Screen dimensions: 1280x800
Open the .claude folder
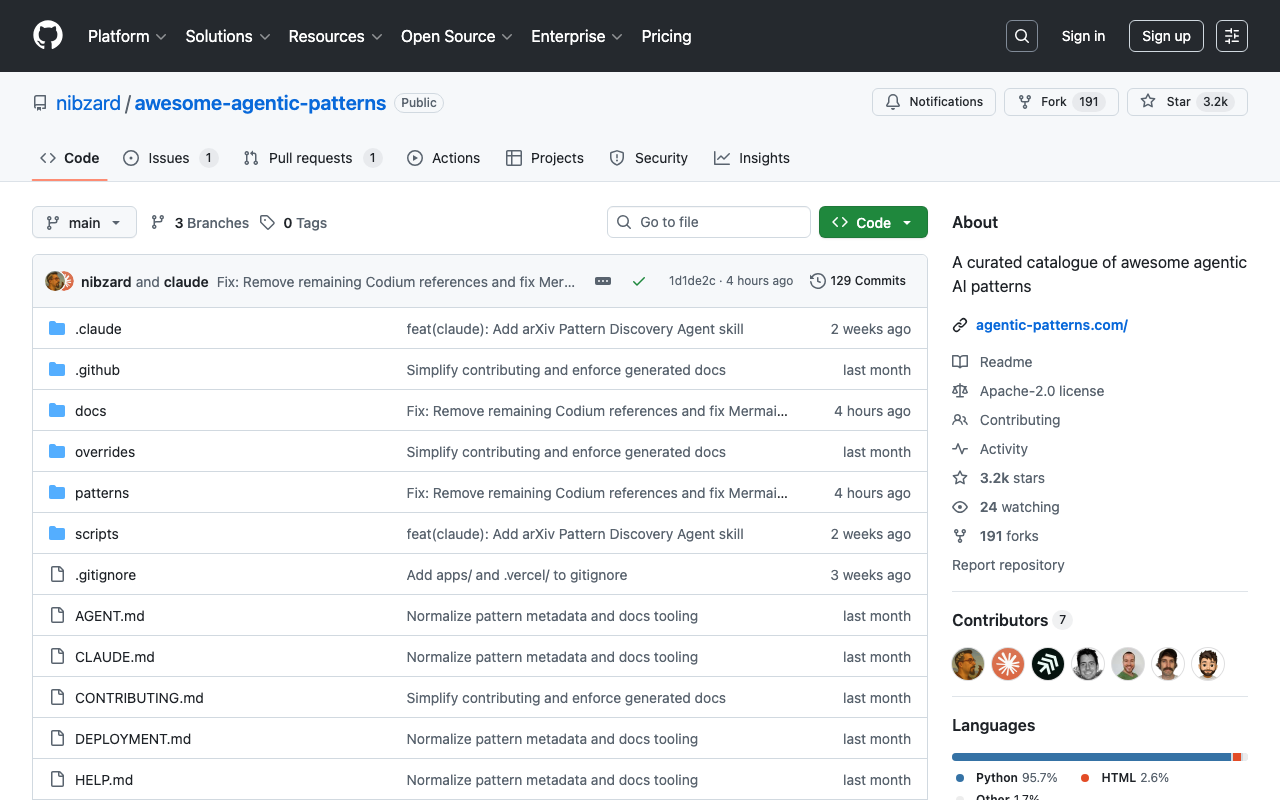click(98, 329)
